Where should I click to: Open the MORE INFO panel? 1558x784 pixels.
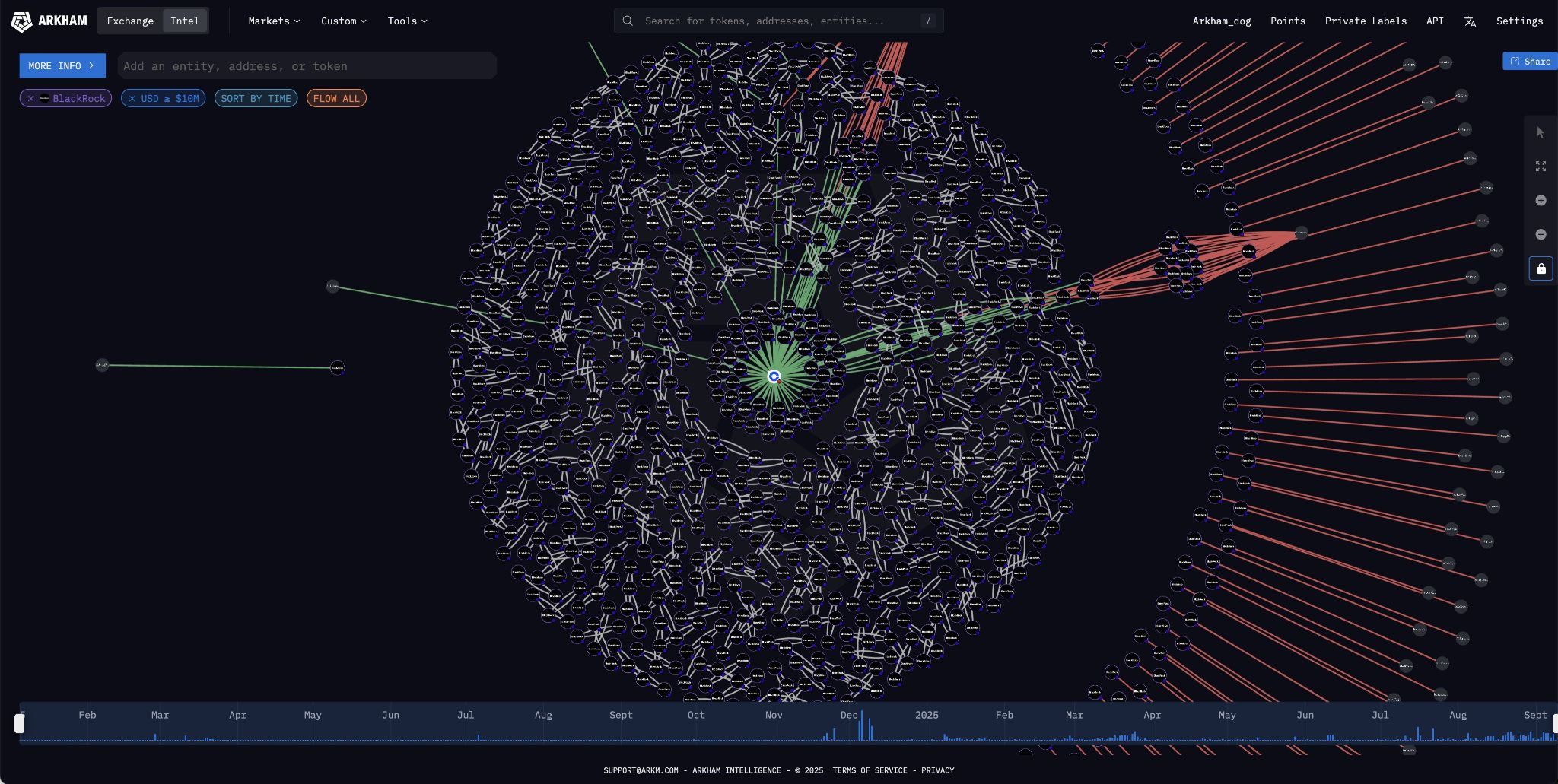tap(62, 65)
